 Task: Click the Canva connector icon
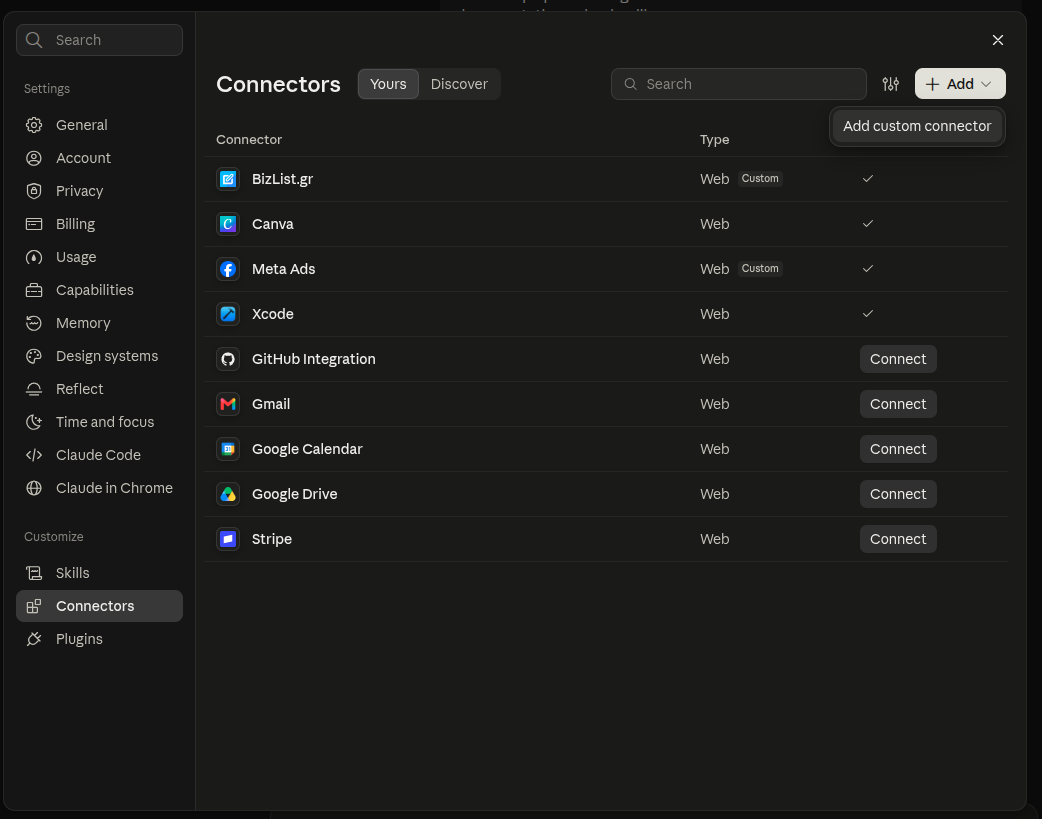(228, 224)
